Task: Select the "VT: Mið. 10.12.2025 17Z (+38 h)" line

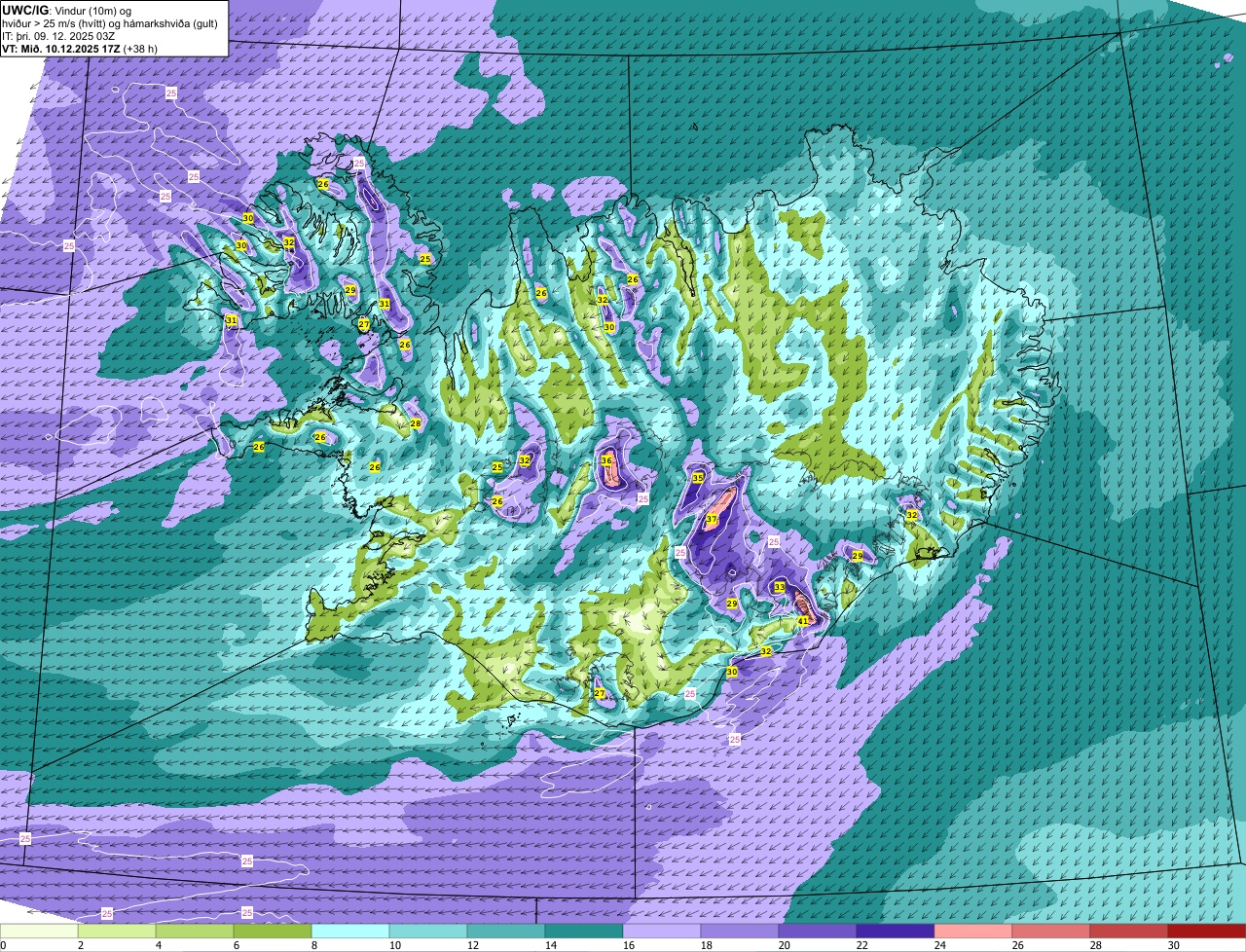Action: coord(80,48)
